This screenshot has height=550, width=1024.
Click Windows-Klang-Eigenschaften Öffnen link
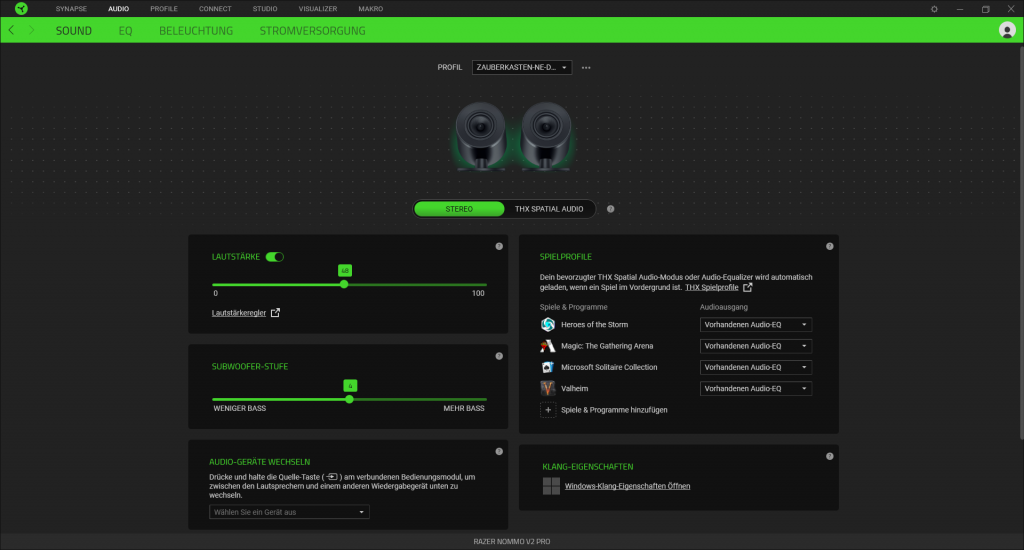(628, 486)
